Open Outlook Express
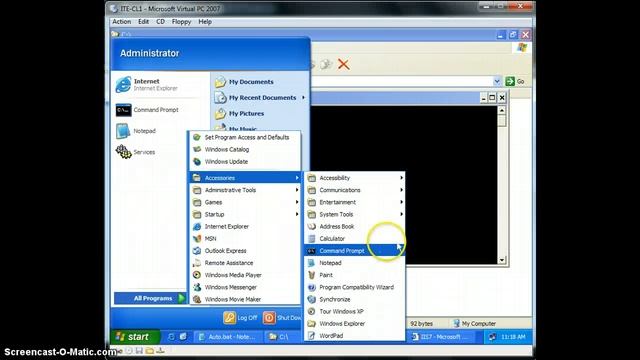The width and height of the screenshot is (640, 360). (245, 251)
